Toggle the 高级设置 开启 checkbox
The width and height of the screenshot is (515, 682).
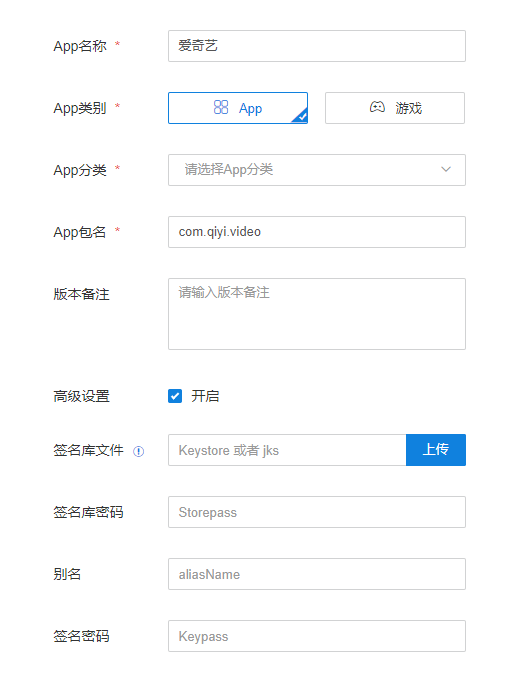(x=175, y=396)
